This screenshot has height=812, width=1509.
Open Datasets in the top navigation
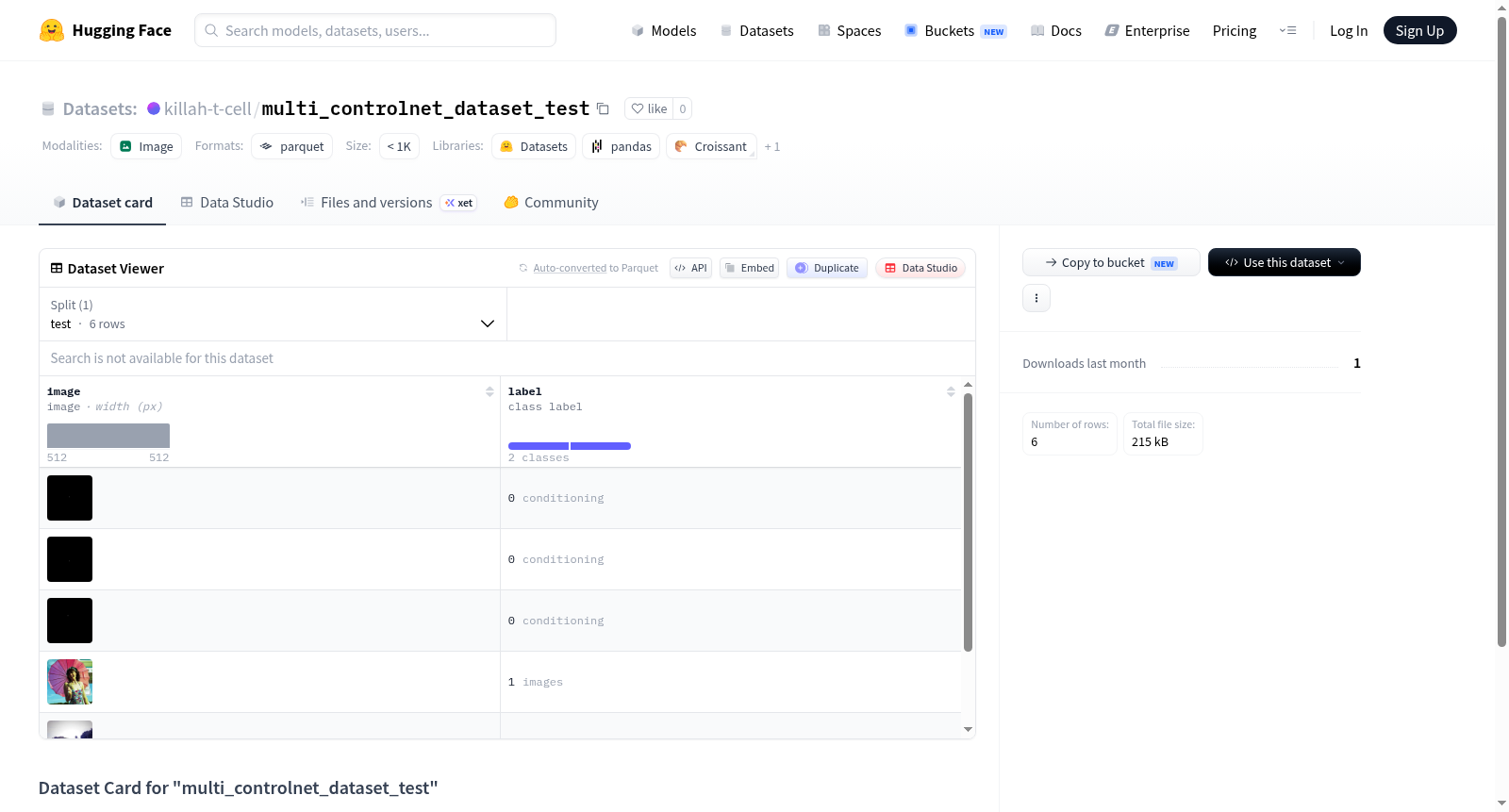pyautogui.click(x=756, y=30)
